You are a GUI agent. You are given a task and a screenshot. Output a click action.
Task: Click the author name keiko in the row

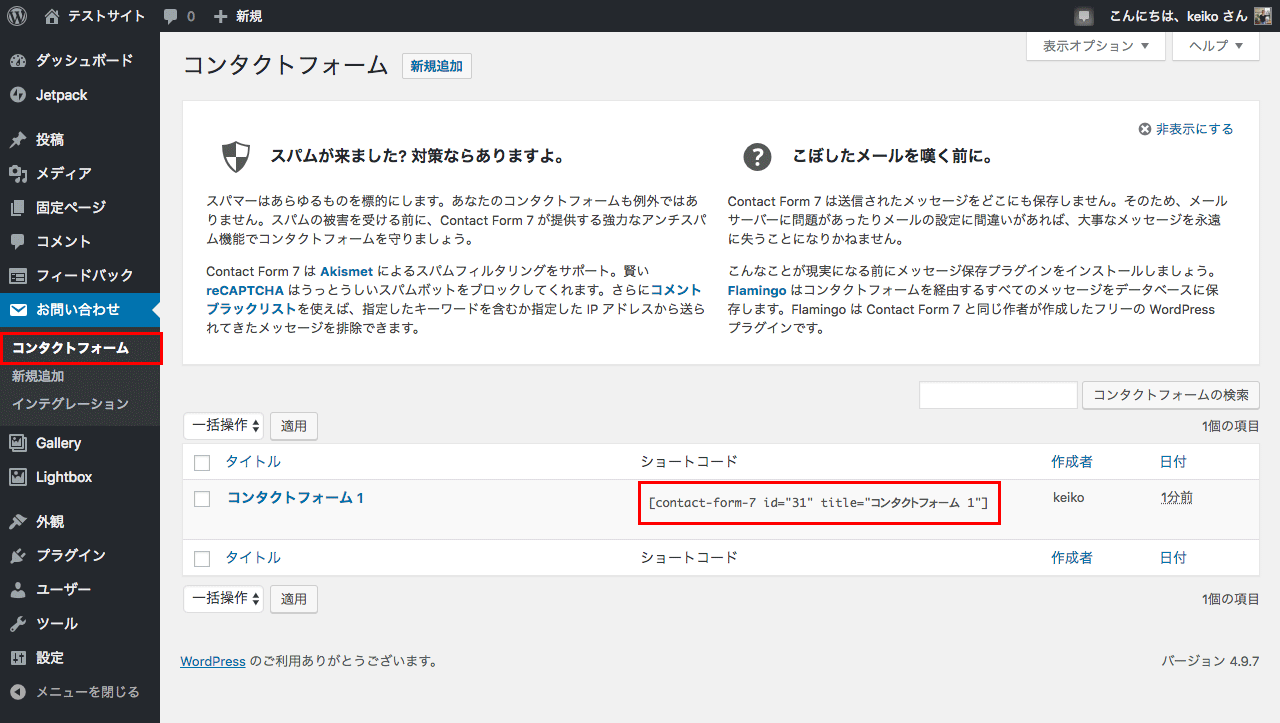(1069, 497)
